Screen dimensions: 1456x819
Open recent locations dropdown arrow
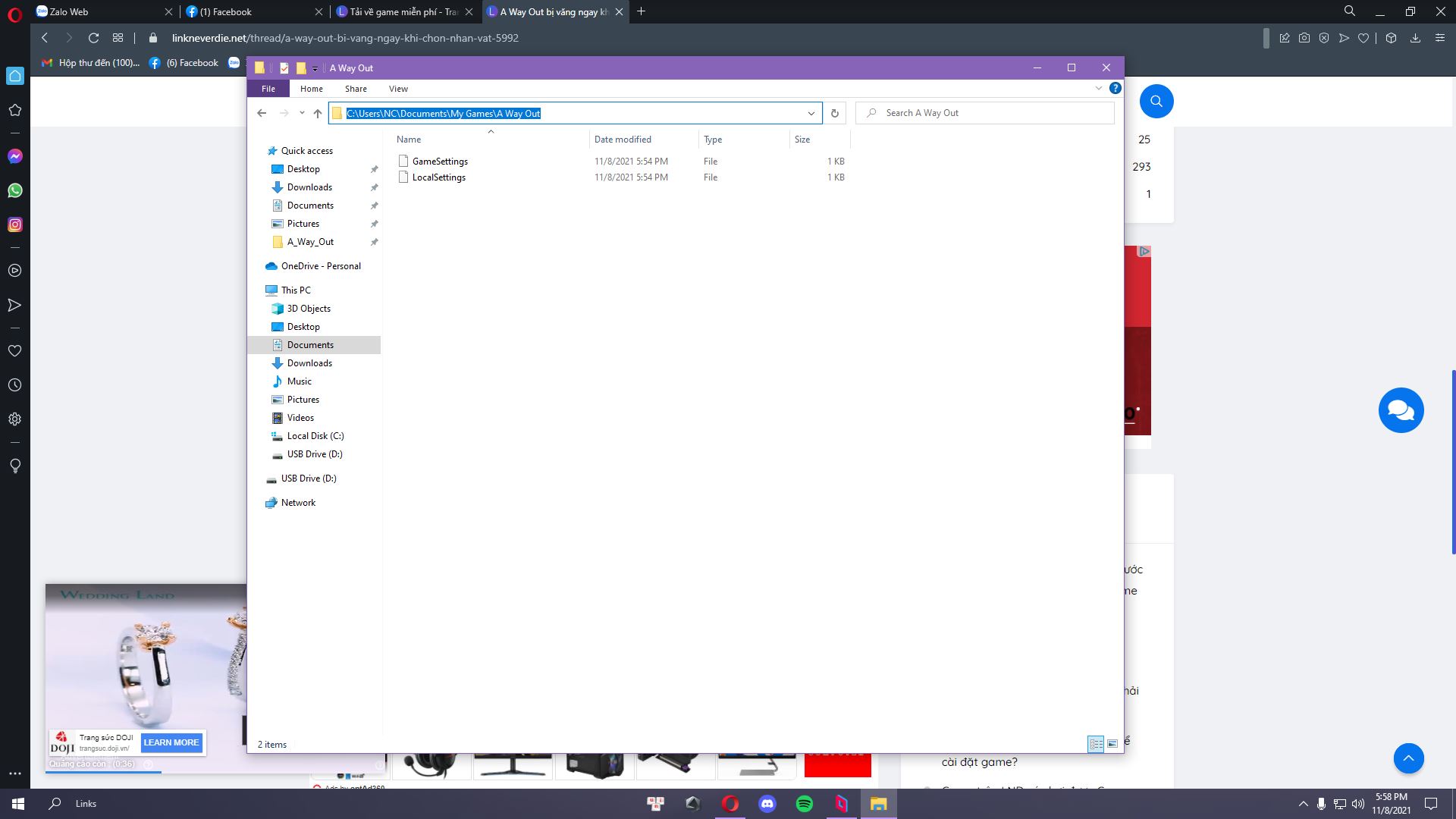pos(302,113)
